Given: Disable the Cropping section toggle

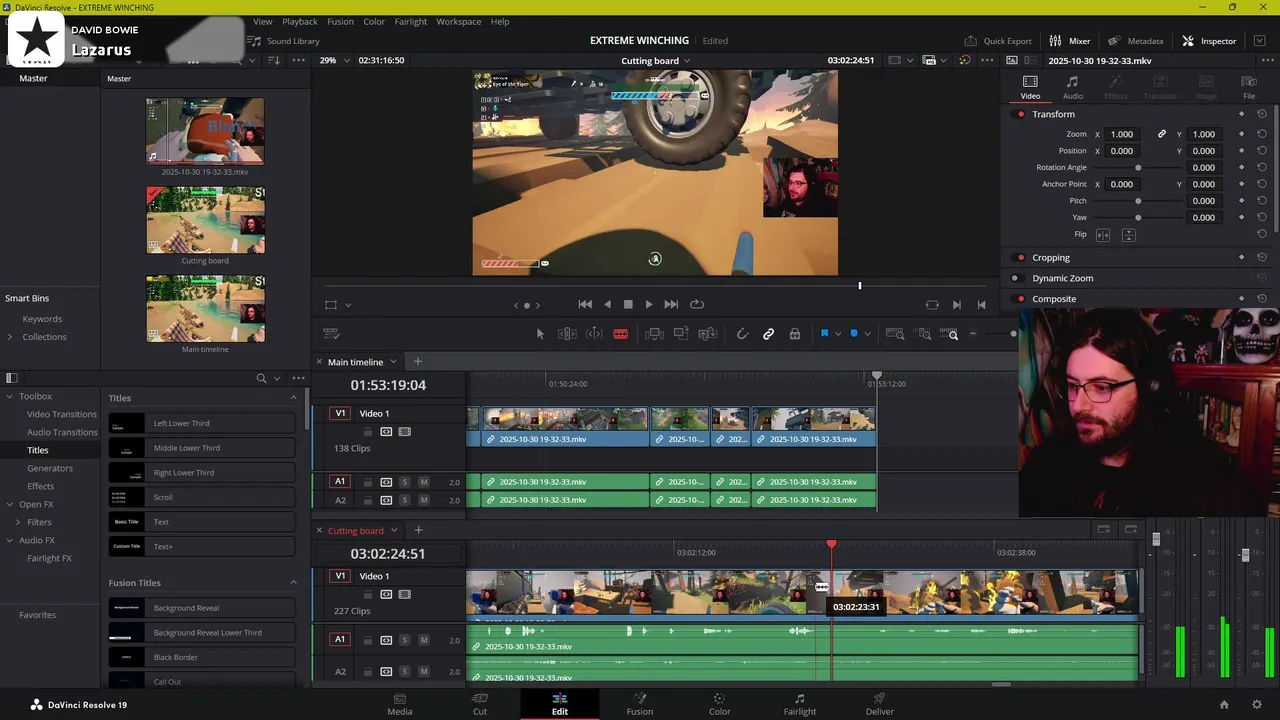Looking at the screenshot, I should [x=1020, y=258].
